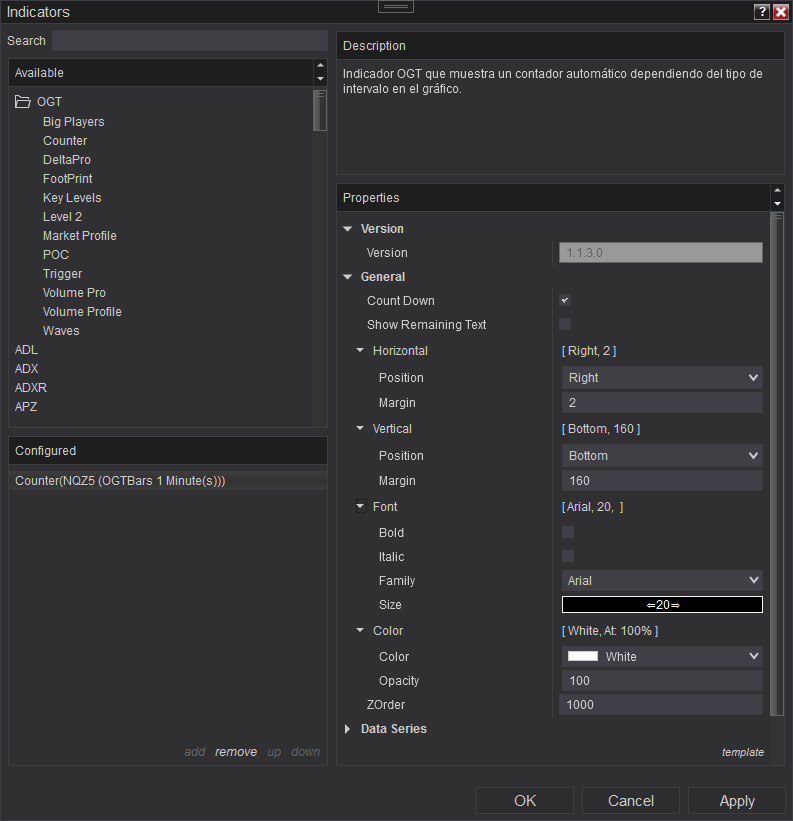Click the font Size slider set to 20
The height and width of the screenshot is (821, 793).
coord(662,605)
